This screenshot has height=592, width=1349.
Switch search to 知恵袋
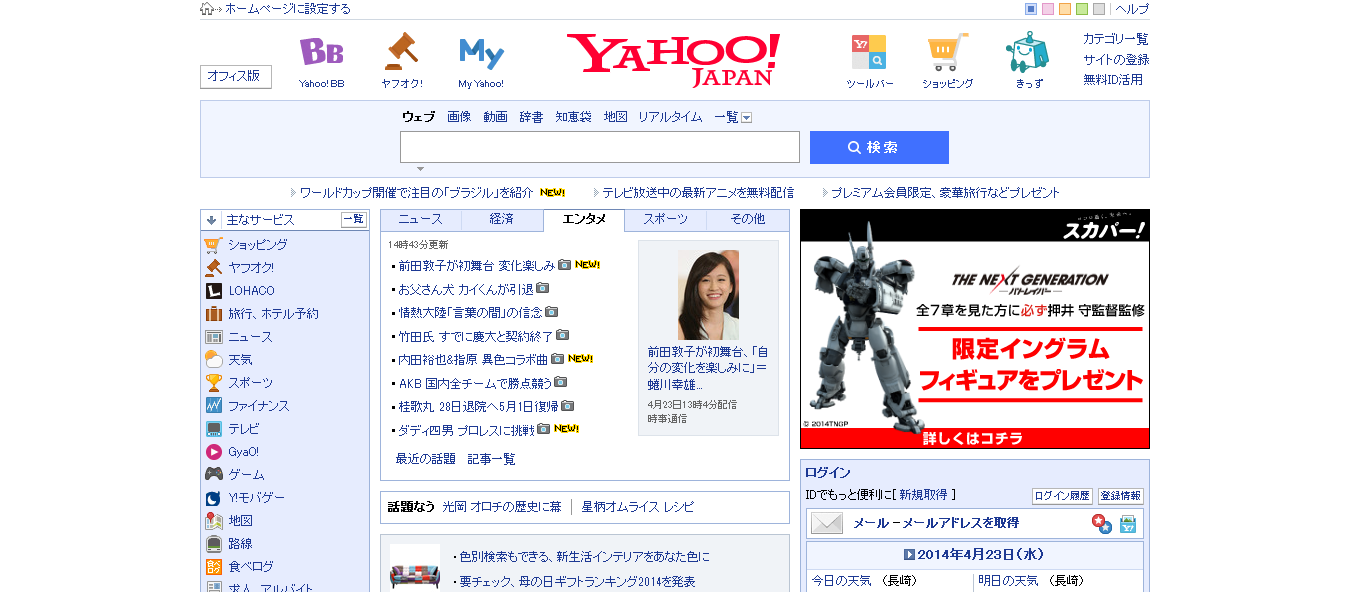573,117
